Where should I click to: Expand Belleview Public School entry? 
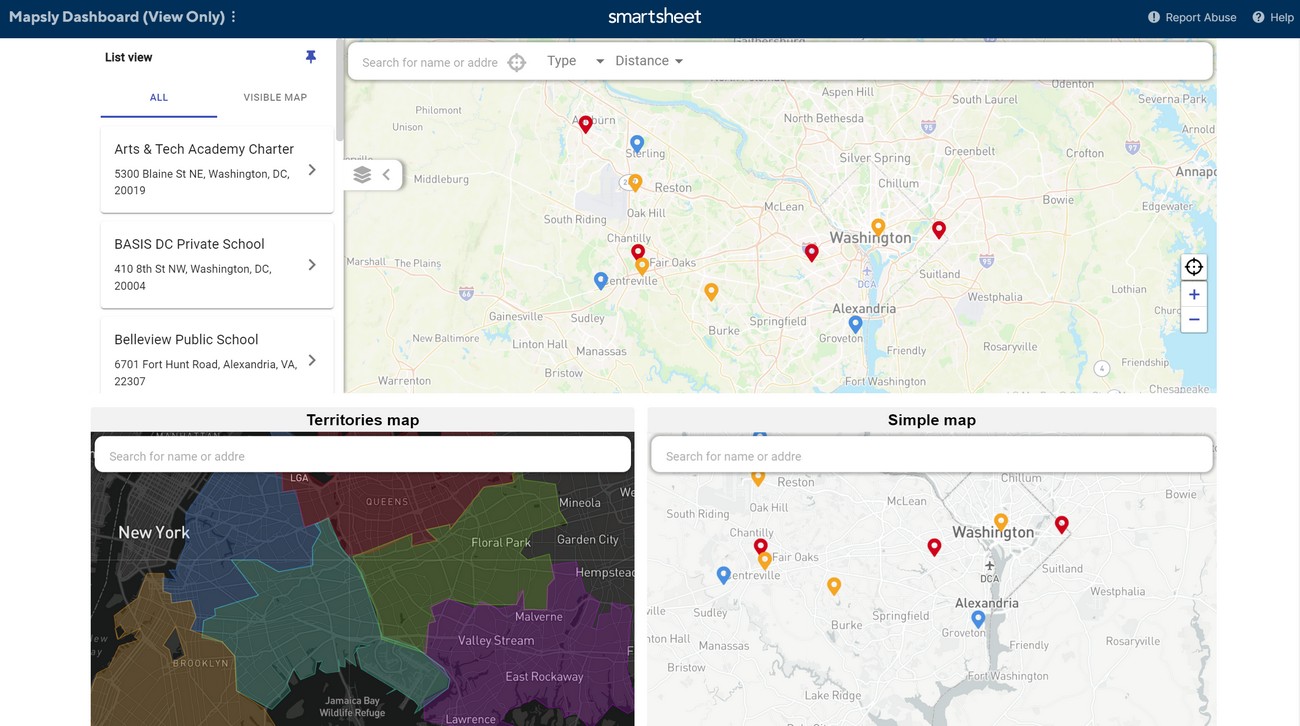point(312,360)
